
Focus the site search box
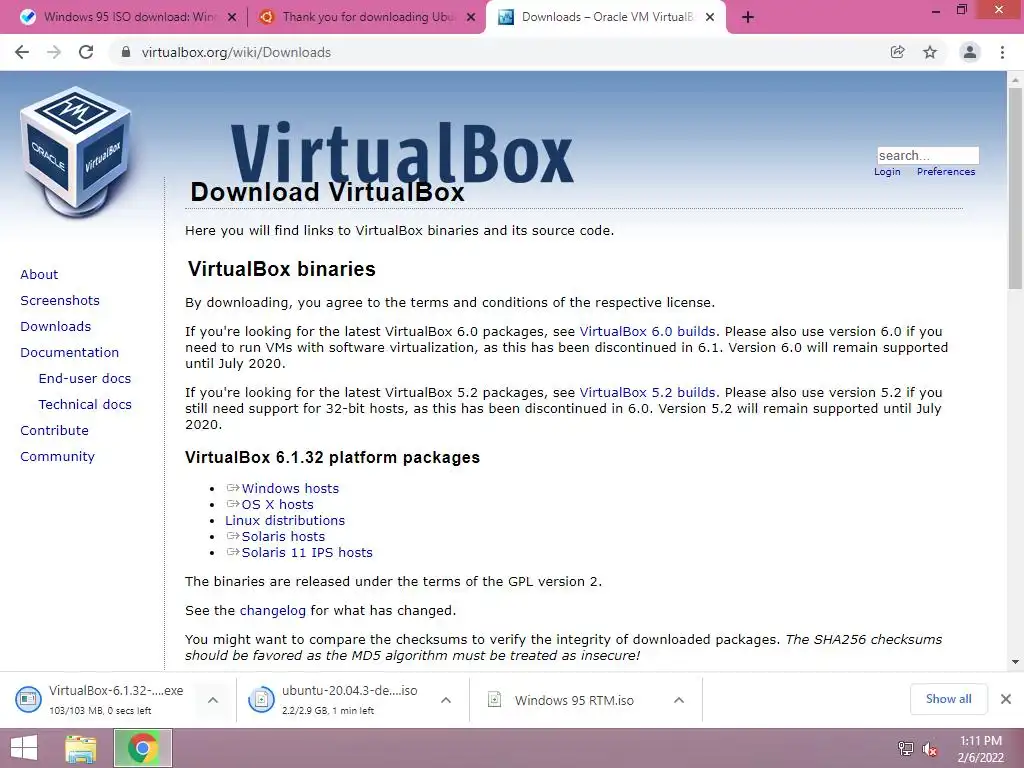coord(927,155)
